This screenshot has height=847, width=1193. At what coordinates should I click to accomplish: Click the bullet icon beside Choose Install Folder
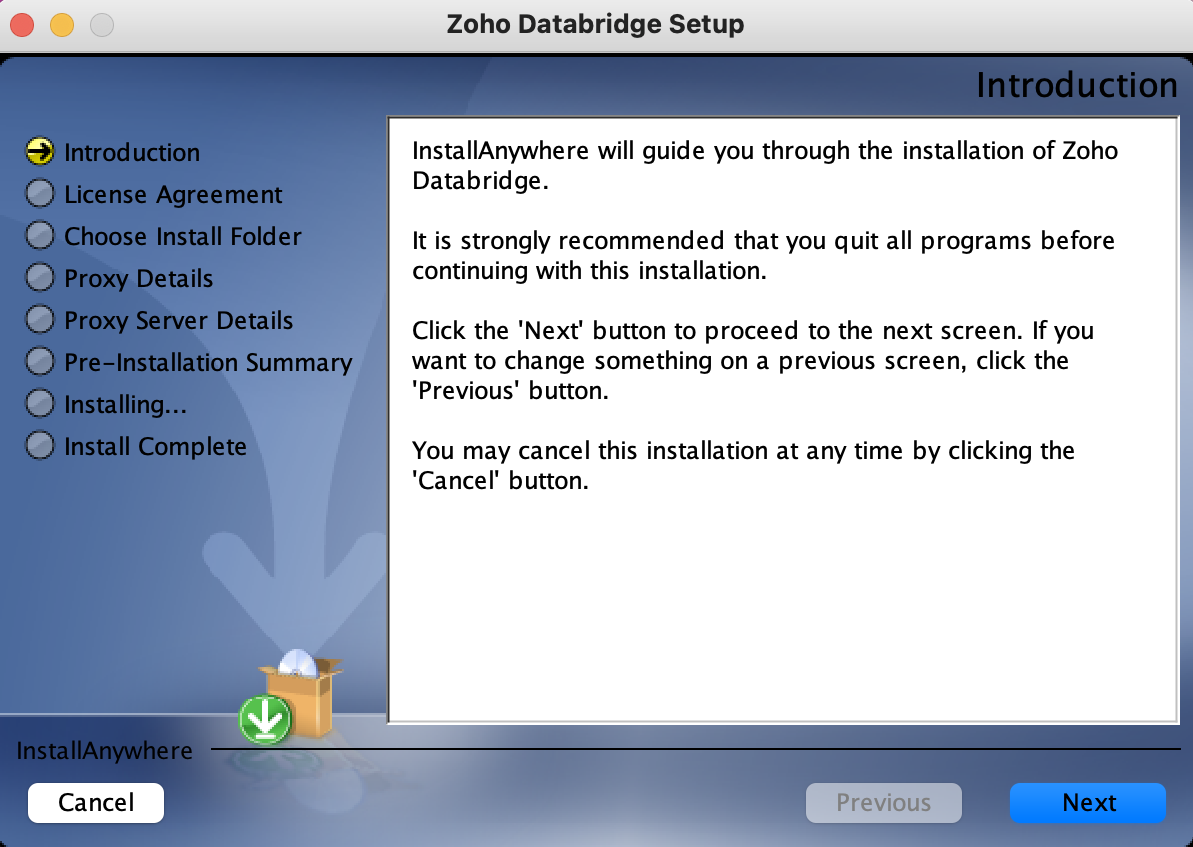pos(40,236)
